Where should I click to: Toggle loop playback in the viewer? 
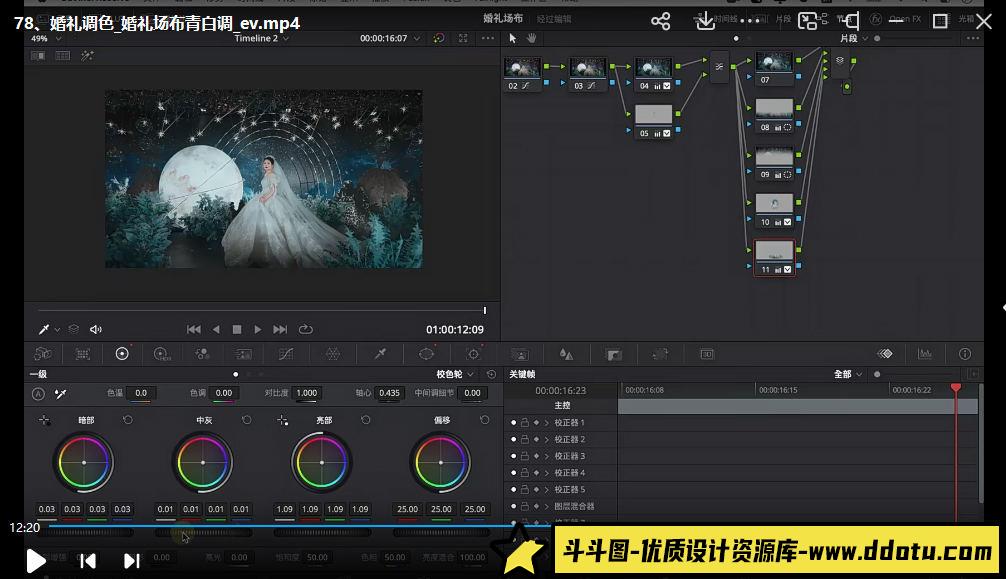click(305, 329)
